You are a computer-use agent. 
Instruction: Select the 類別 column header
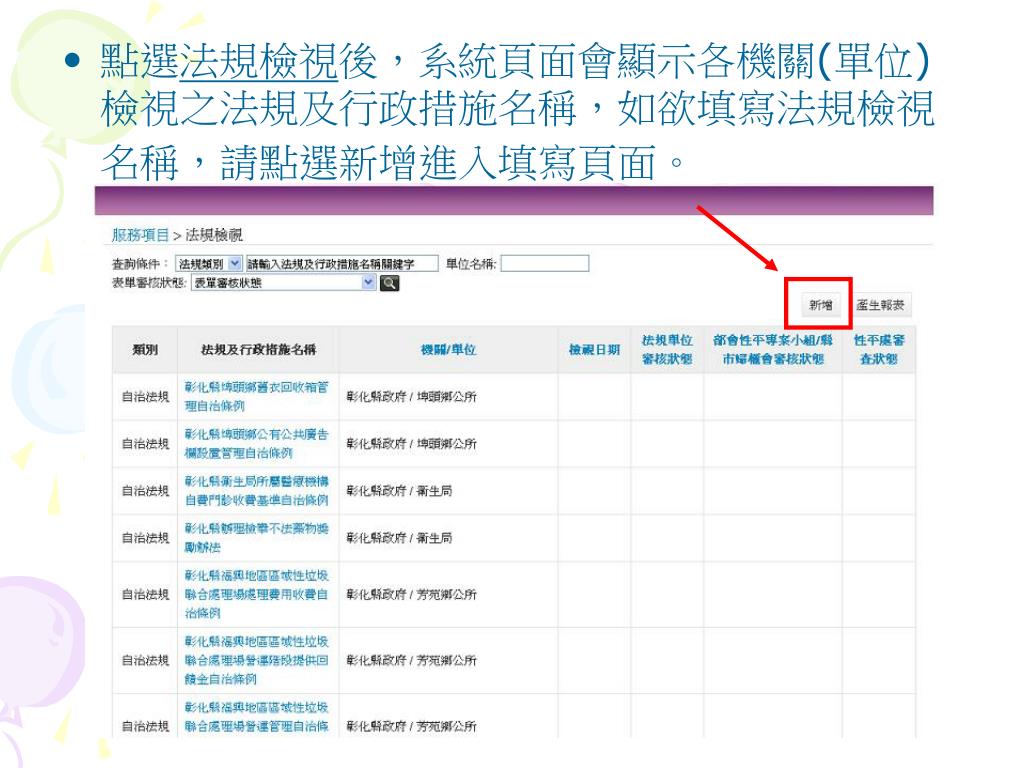click(145, 350)
